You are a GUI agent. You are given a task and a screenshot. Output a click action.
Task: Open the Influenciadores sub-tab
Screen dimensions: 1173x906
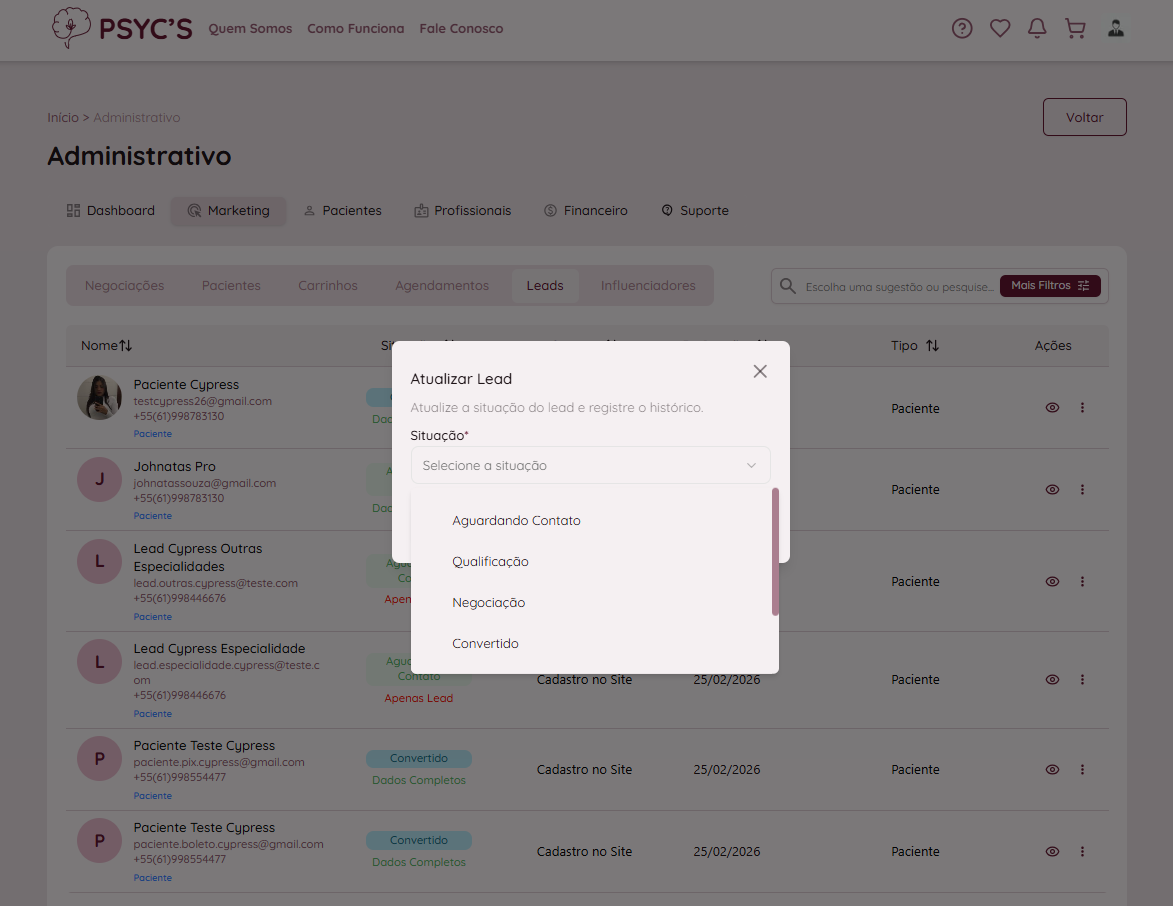[648, 286]
